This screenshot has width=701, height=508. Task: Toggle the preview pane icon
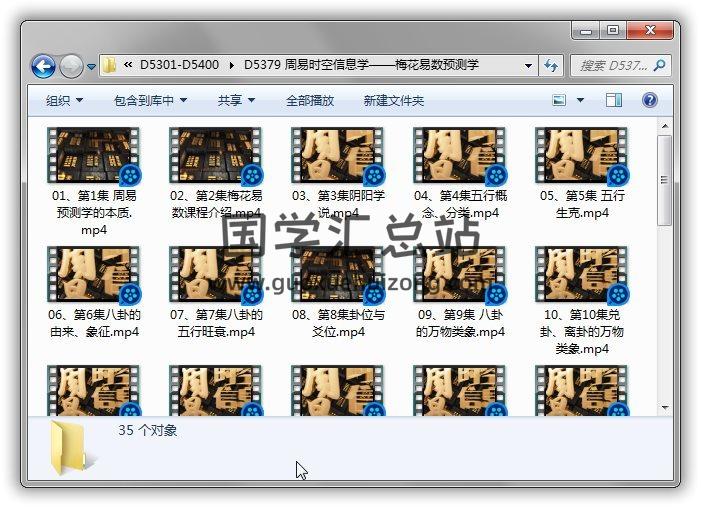(613, 100)
